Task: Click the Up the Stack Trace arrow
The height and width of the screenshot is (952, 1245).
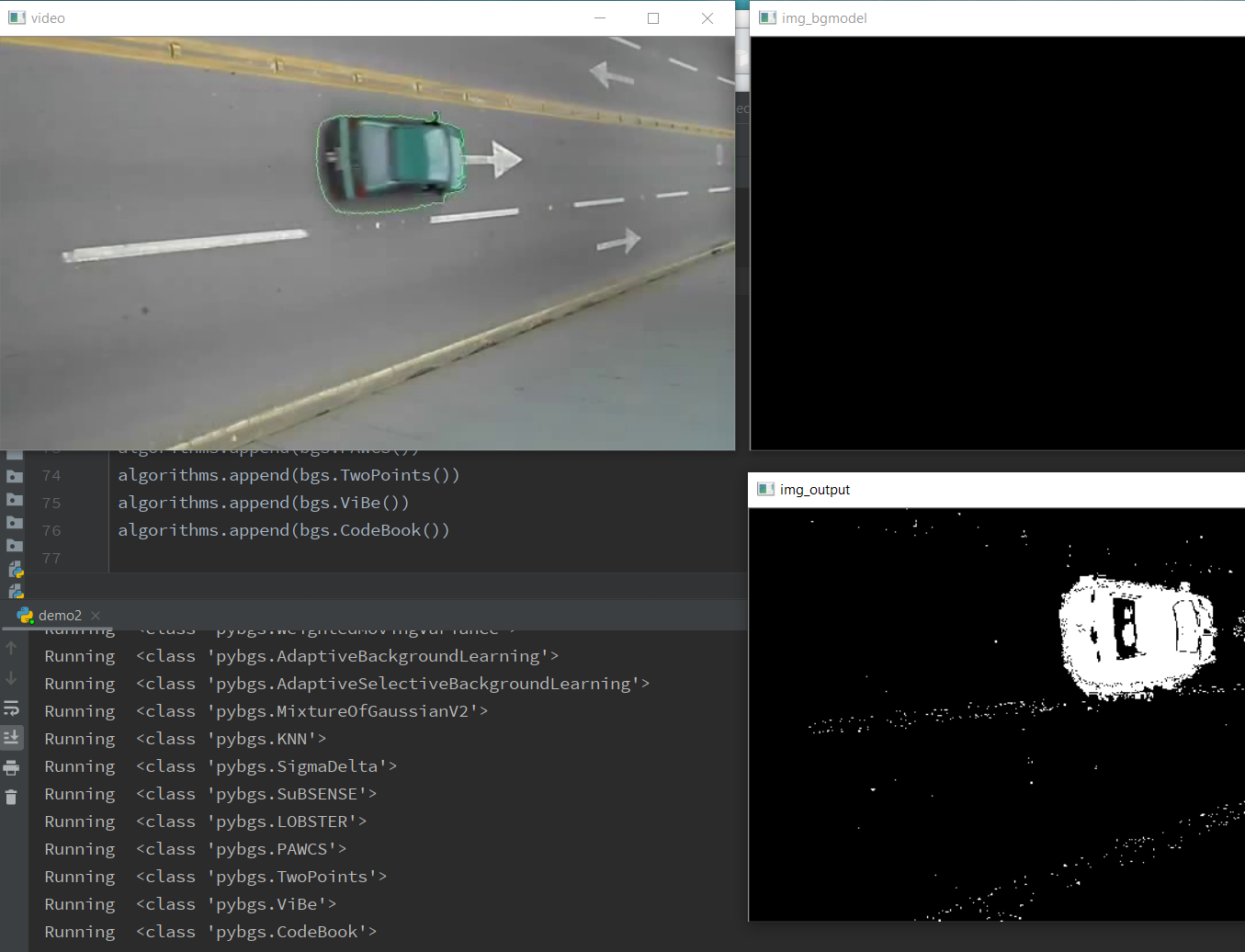Action: coord(11,648)
